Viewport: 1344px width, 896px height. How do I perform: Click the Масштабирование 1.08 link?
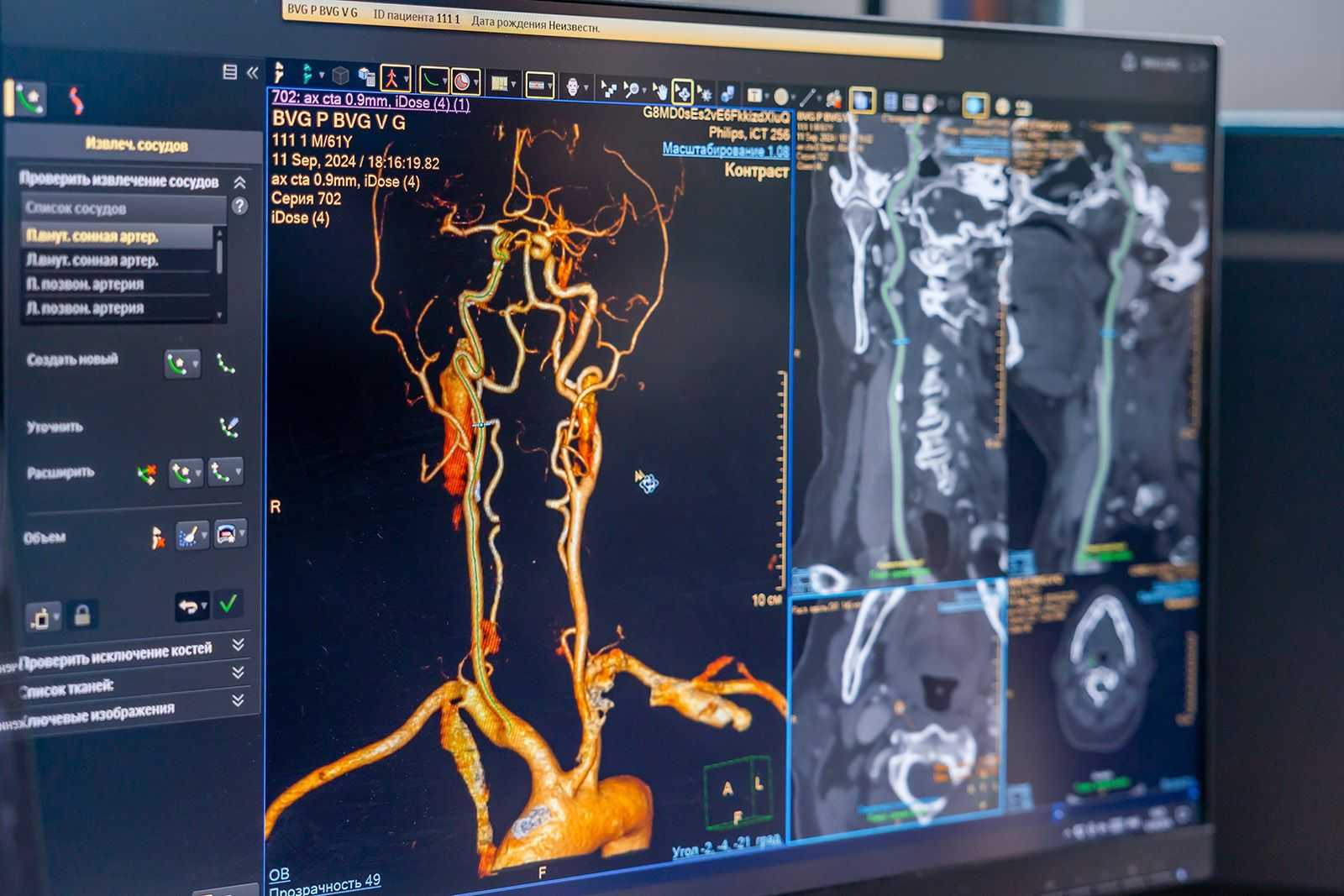click(x=725, y=149)
